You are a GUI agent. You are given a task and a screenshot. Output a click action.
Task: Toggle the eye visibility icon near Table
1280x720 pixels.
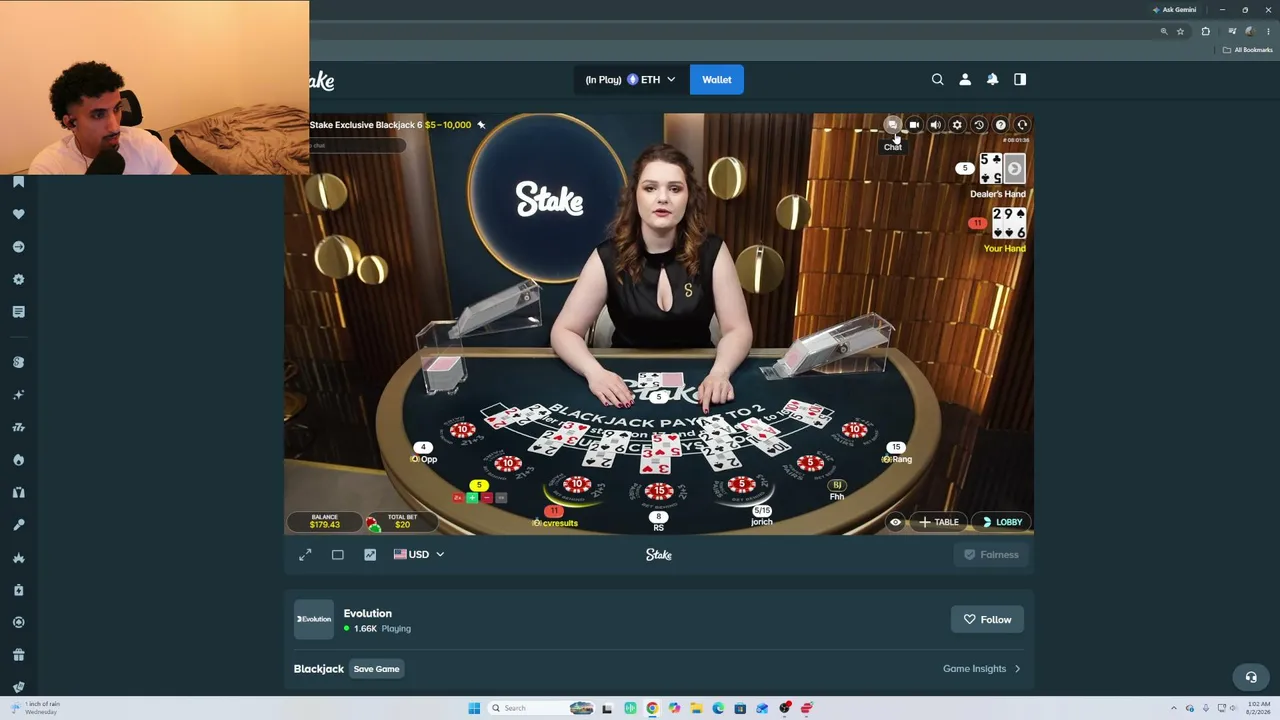[x=895, y=522]
